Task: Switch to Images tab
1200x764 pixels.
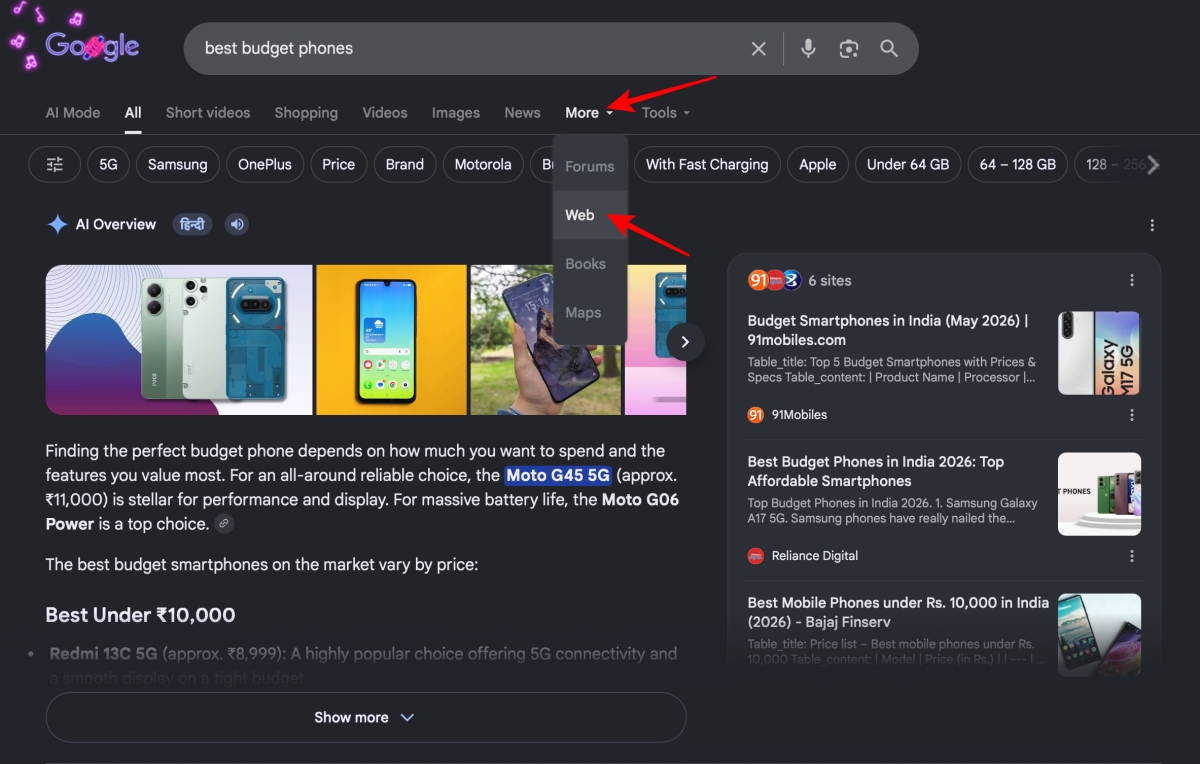Action: pos(456,113)
